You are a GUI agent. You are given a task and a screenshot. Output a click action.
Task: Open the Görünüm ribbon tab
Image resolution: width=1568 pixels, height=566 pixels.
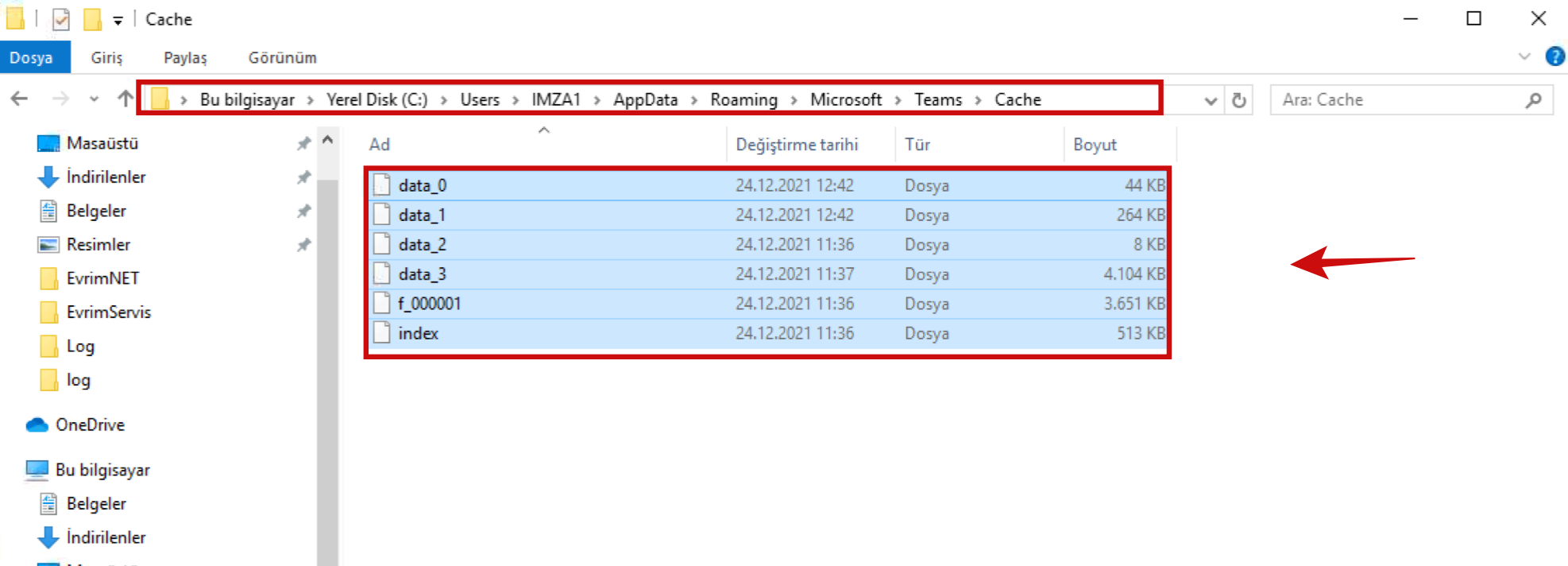coord(282,58)
